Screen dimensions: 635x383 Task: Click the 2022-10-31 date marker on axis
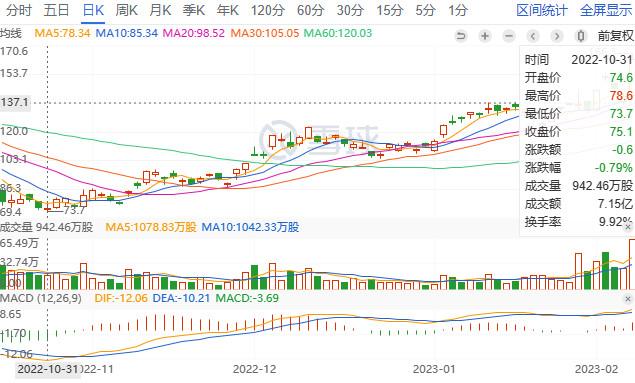click(x=48, y=369)
